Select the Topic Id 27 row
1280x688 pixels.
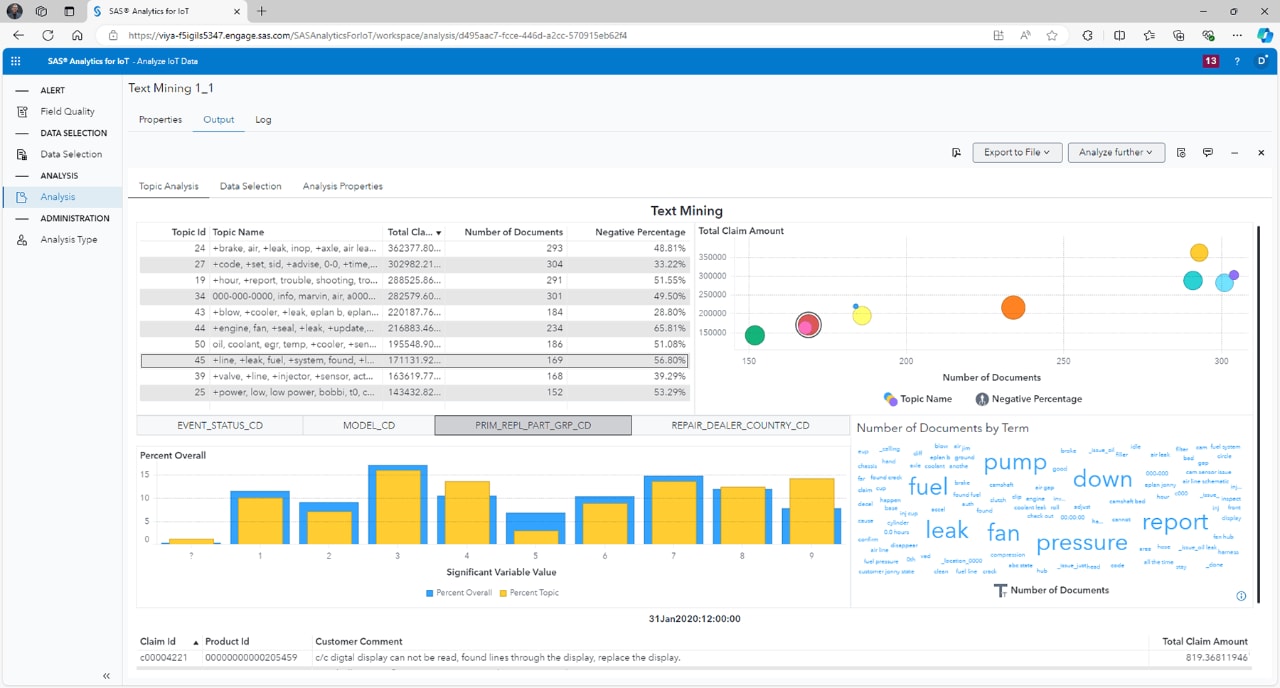point(413,264)
